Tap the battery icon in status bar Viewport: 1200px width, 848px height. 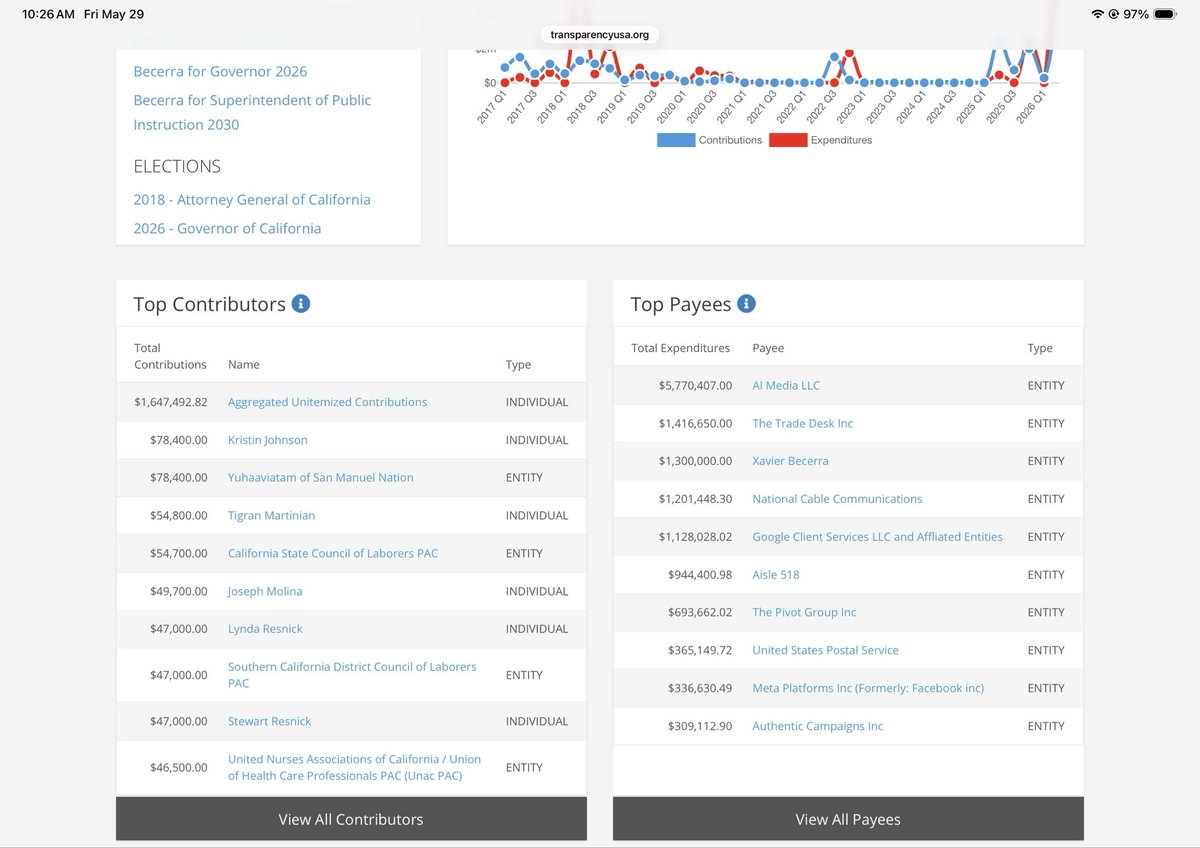pyautogui.click(x=1166, y=14)
